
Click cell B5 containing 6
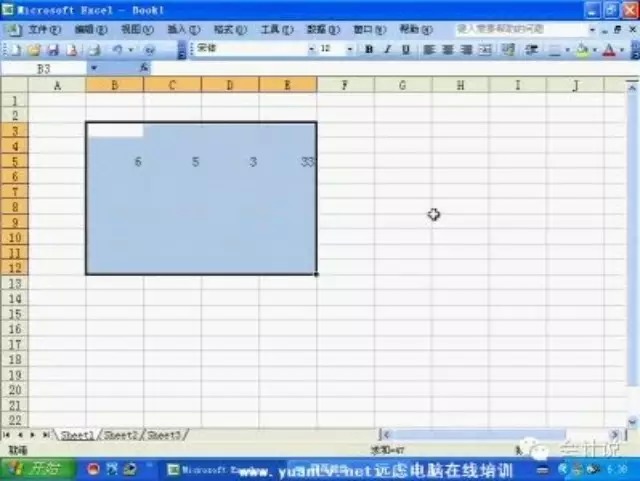[115, 162]
